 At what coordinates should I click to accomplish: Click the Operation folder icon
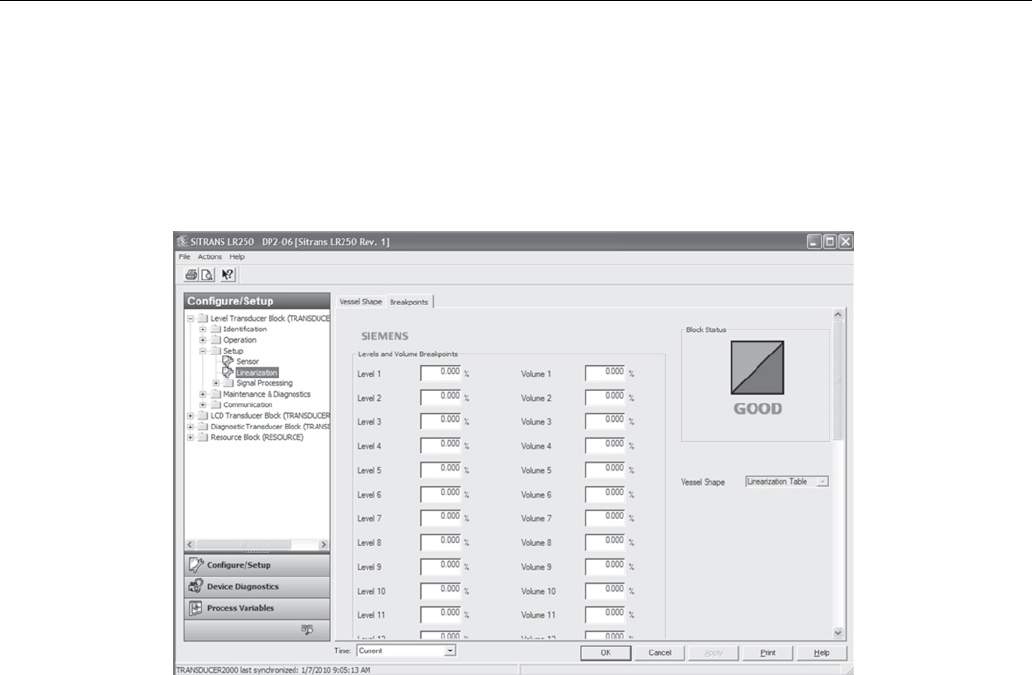[x=215, y=340]
